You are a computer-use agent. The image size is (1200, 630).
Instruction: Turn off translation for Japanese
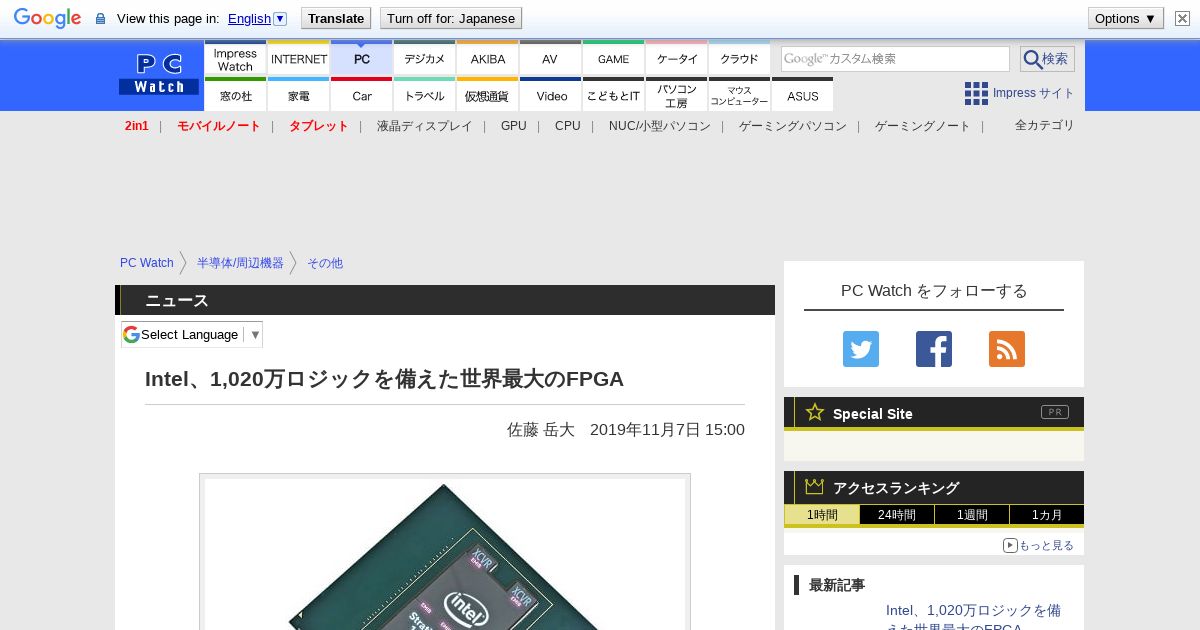tap(451, 18)
